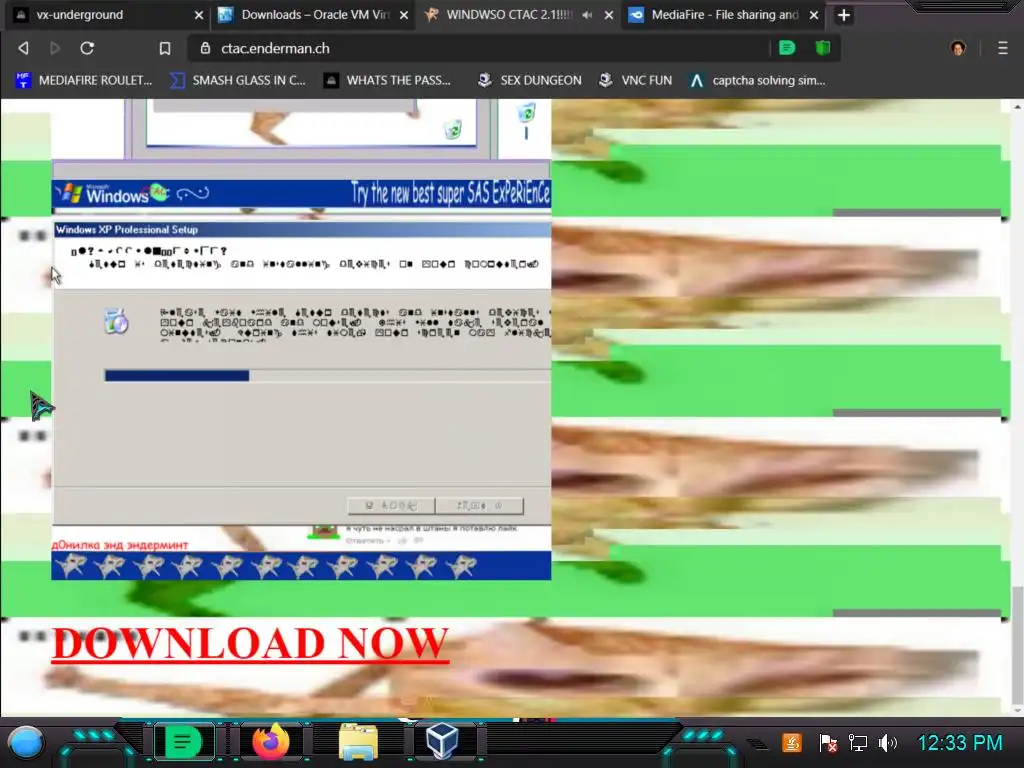Close the Downloads Oracle VM tab
Image resolution: width=1024 pixels, height=768 pixels.
click(404, 15)
